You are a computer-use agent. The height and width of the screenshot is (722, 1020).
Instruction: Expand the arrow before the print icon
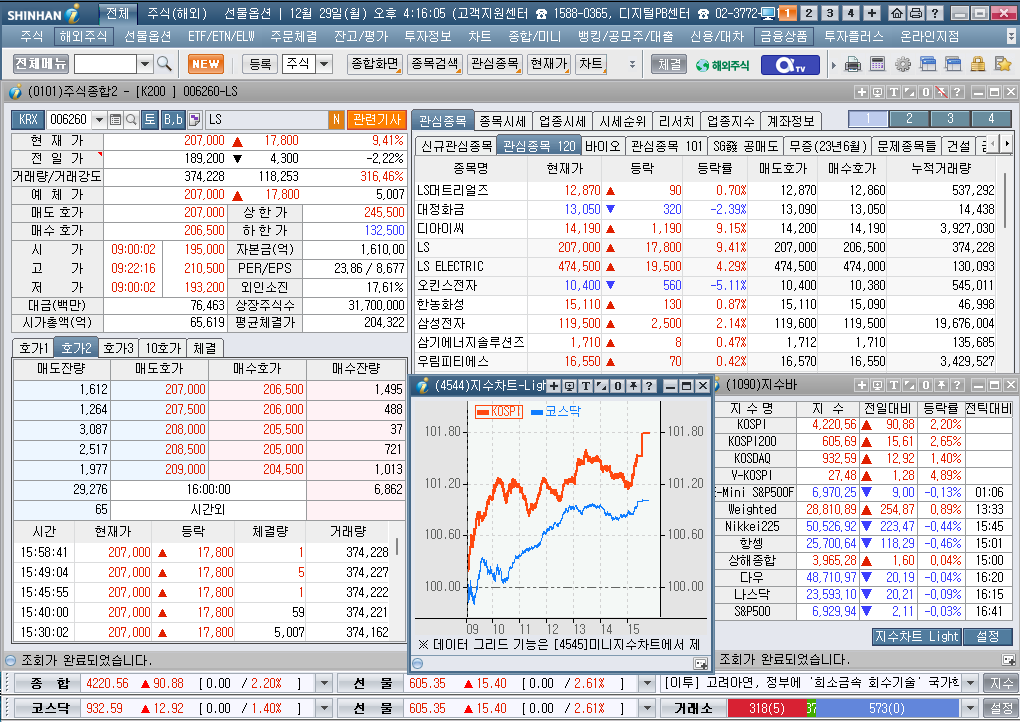point(834,64)
